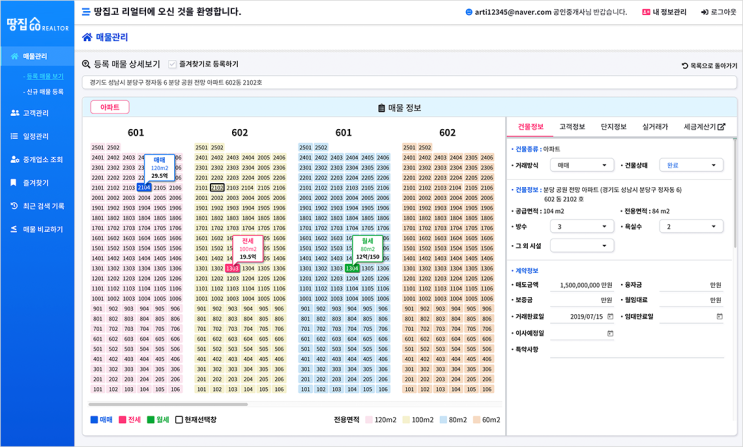This screenshot has height=447, width=743.
Task: Click the 80m2 area legend swatch
Action: coord(443,420)
